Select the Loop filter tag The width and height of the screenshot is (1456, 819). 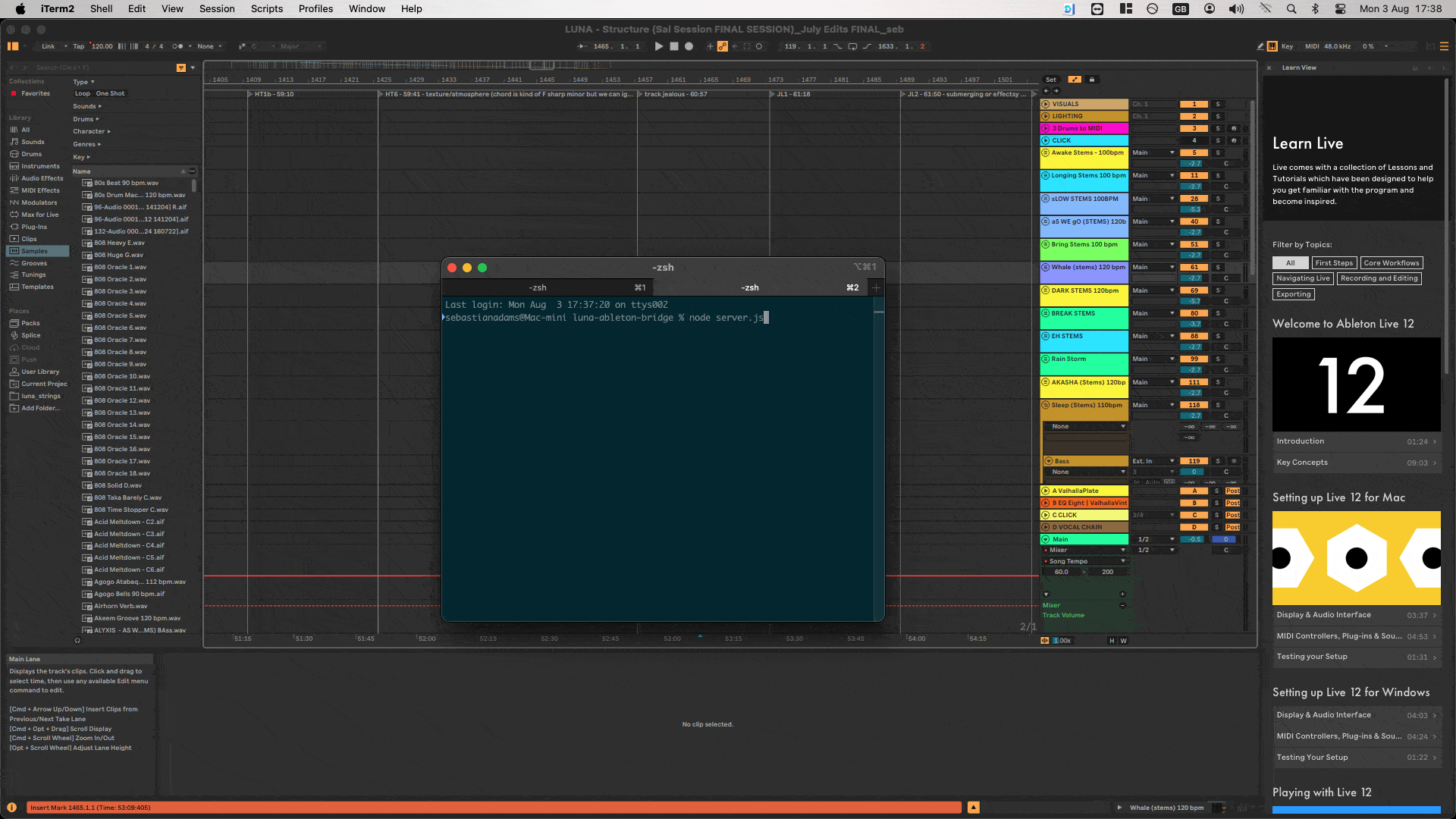click(83, 94)
